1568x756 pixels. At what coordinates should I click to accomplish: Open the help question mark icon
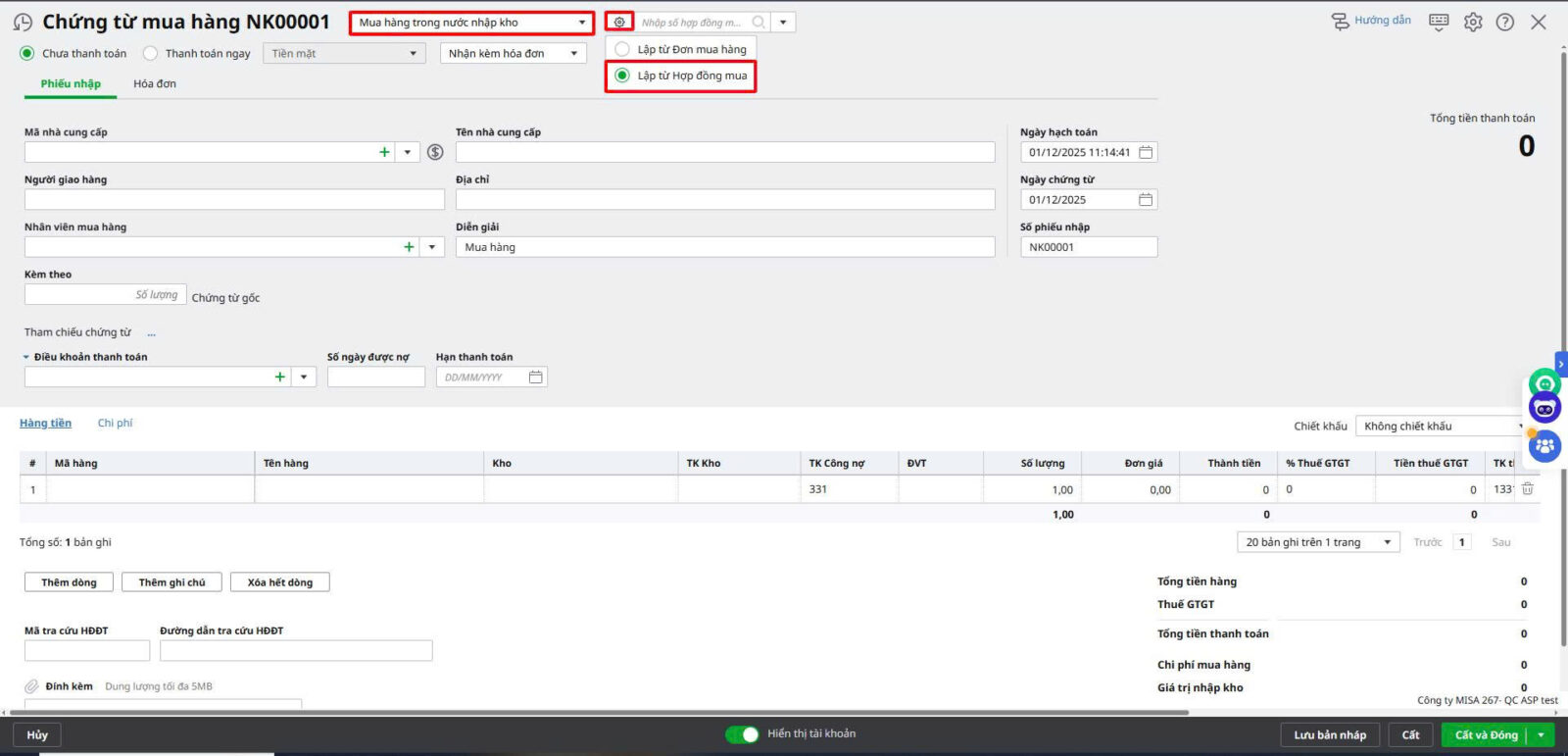1505,22
